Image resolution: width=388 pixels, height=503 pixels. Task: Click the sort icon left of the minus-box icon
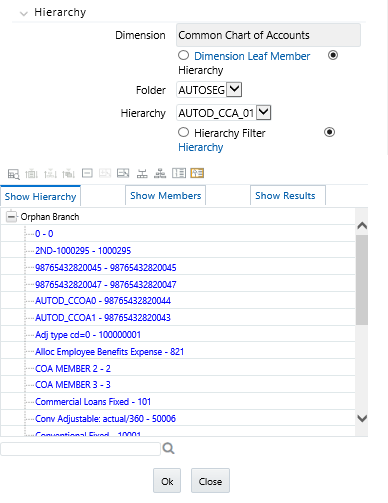(x=68, y=174)
